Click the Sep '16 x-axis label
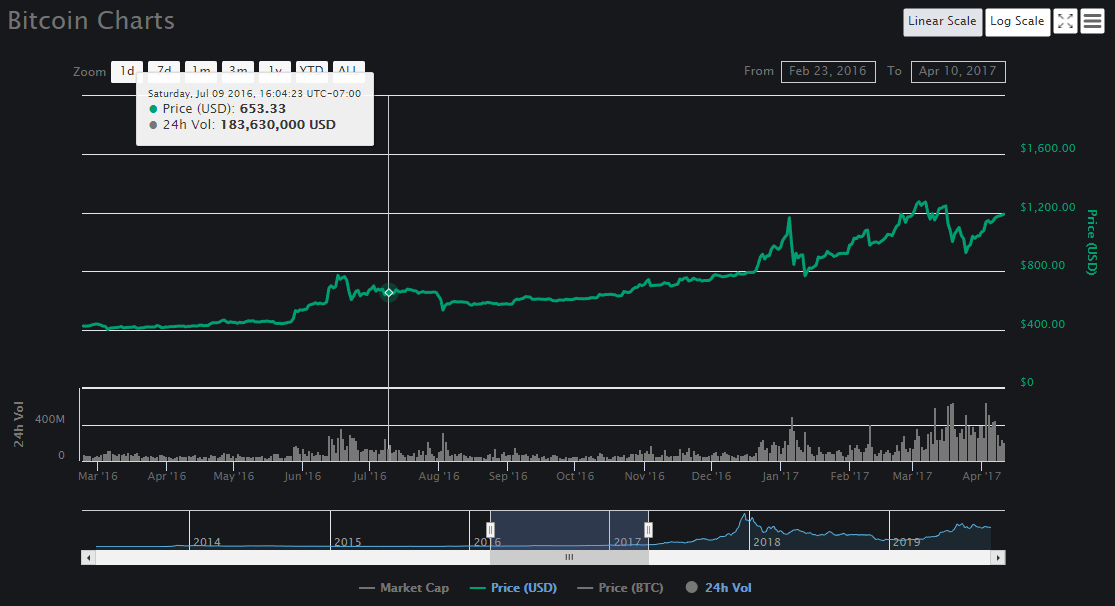This screenshot has height=606, width=1115. tap(508, 476)
